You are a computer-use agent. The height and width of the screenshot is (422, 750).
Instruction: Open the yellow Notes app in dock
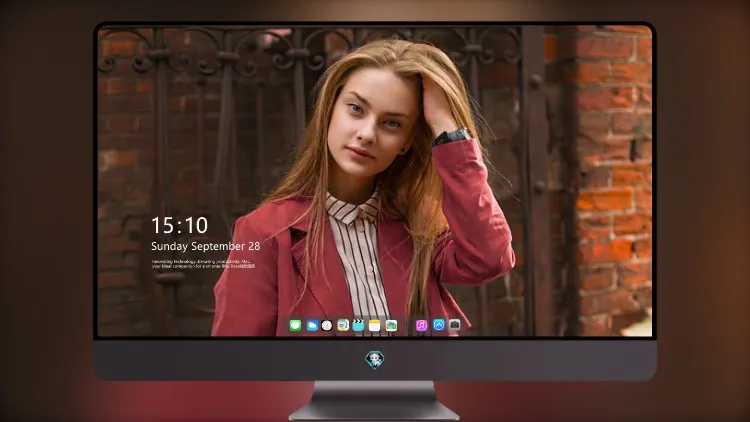(x=375, y=326)
